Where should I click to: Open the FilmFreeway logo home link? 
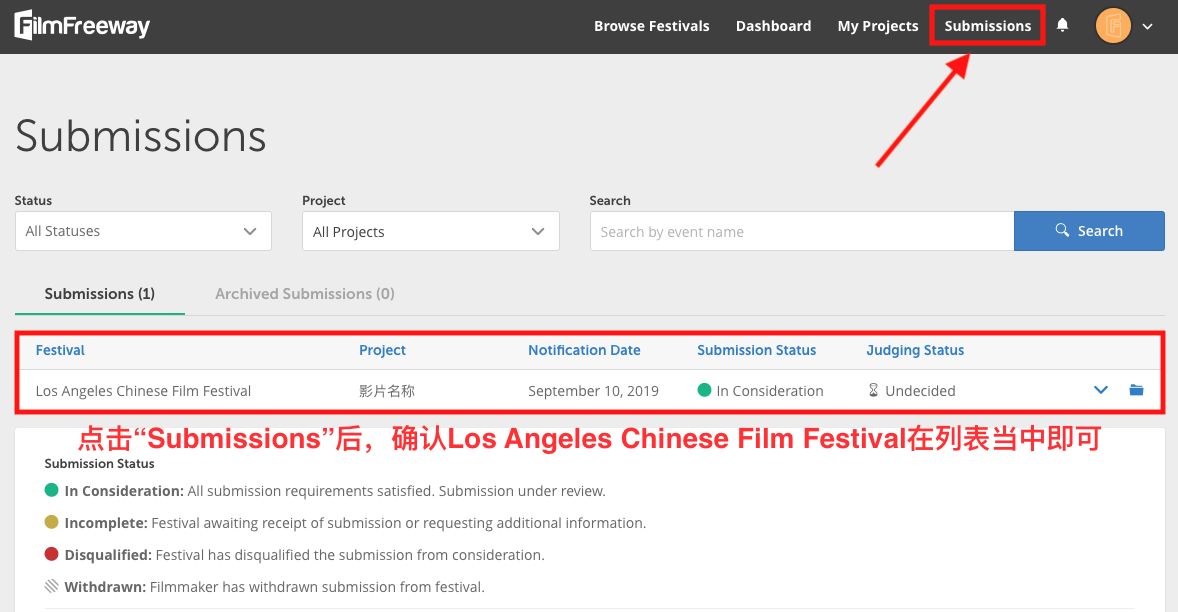click(82, 26)
